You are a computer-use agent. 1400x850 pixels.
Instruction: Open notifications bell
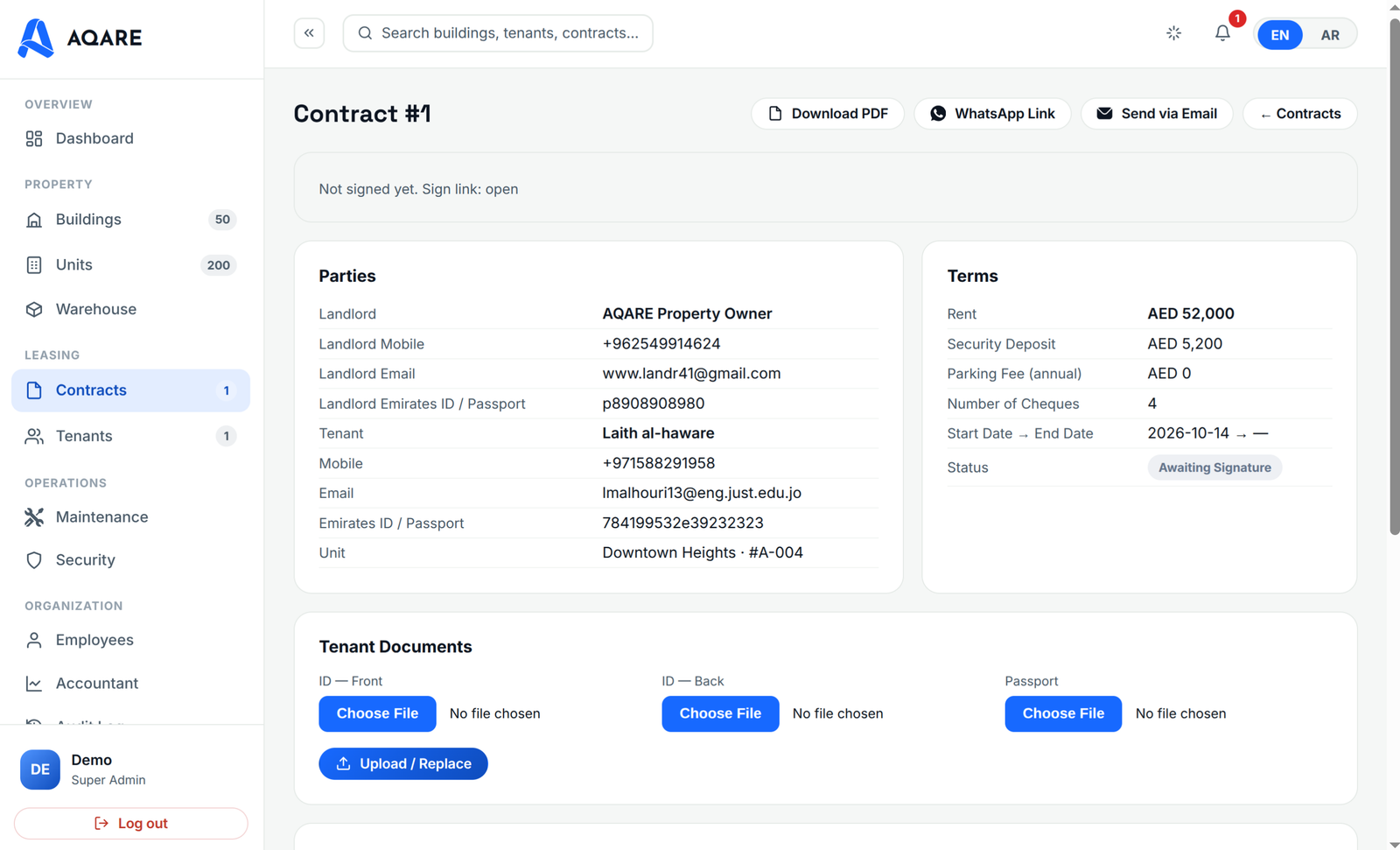click(1222, 33)
